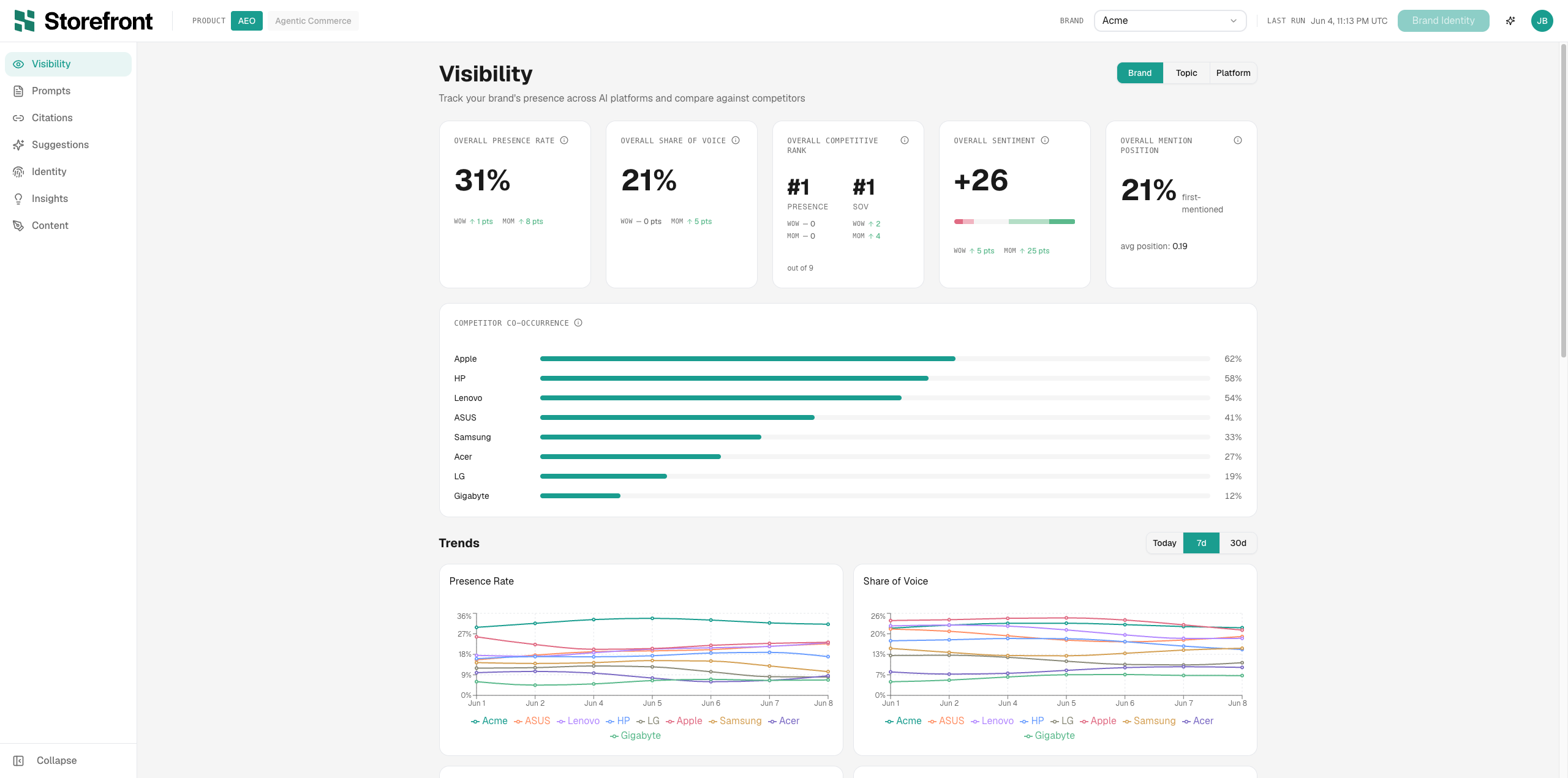1568x778 pixels.
Task: Click the Samsung row label
Action: [x=472, y=437]
